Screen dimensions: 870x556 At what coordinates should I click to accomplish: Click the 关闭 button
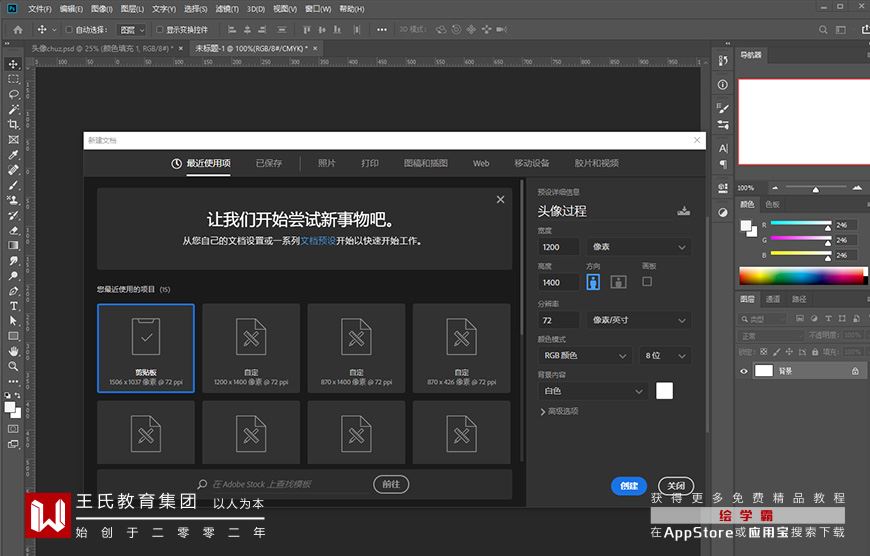click(x=676, y=486)
